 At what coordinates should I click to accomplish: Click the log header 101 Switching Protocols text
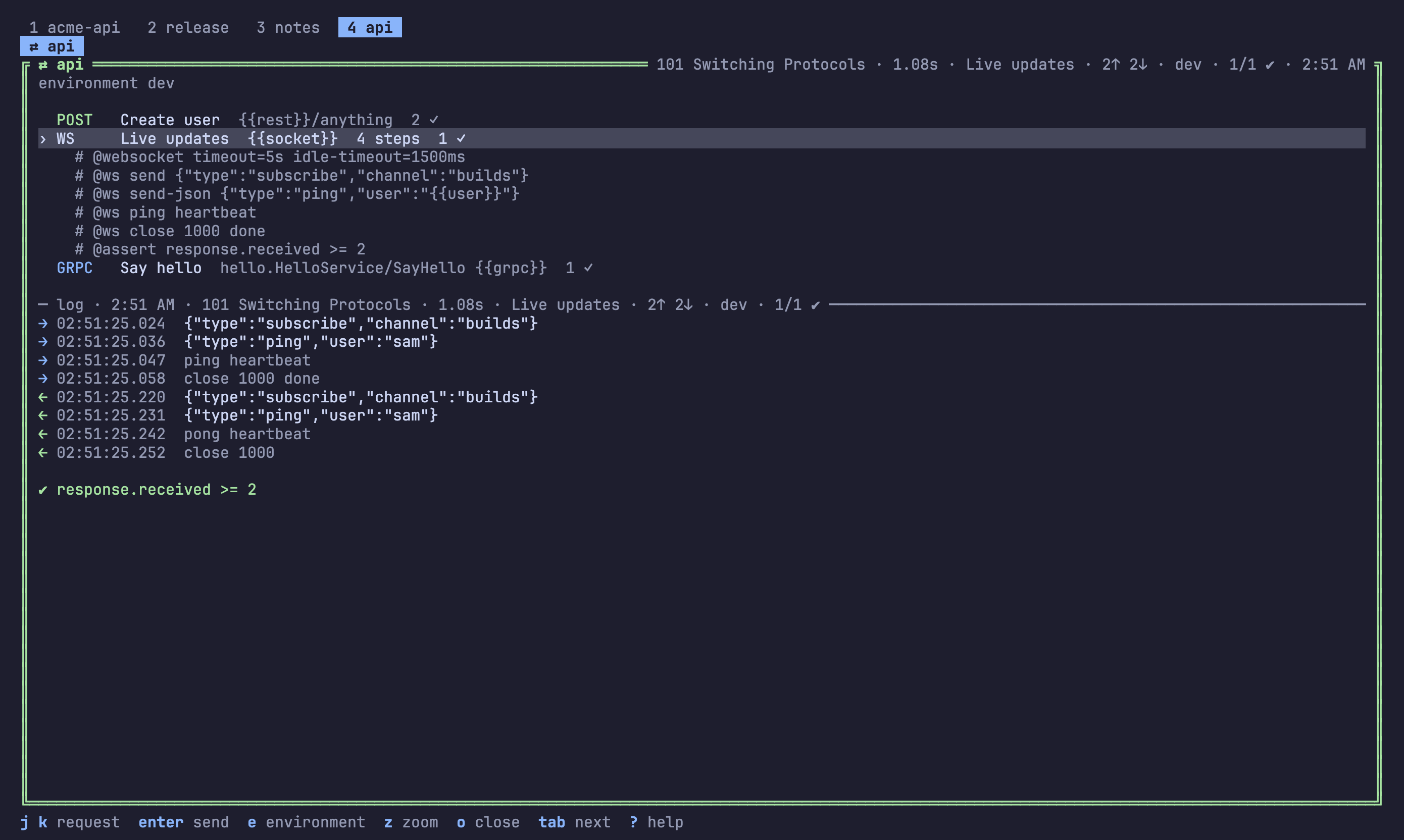tap(306, 304)
